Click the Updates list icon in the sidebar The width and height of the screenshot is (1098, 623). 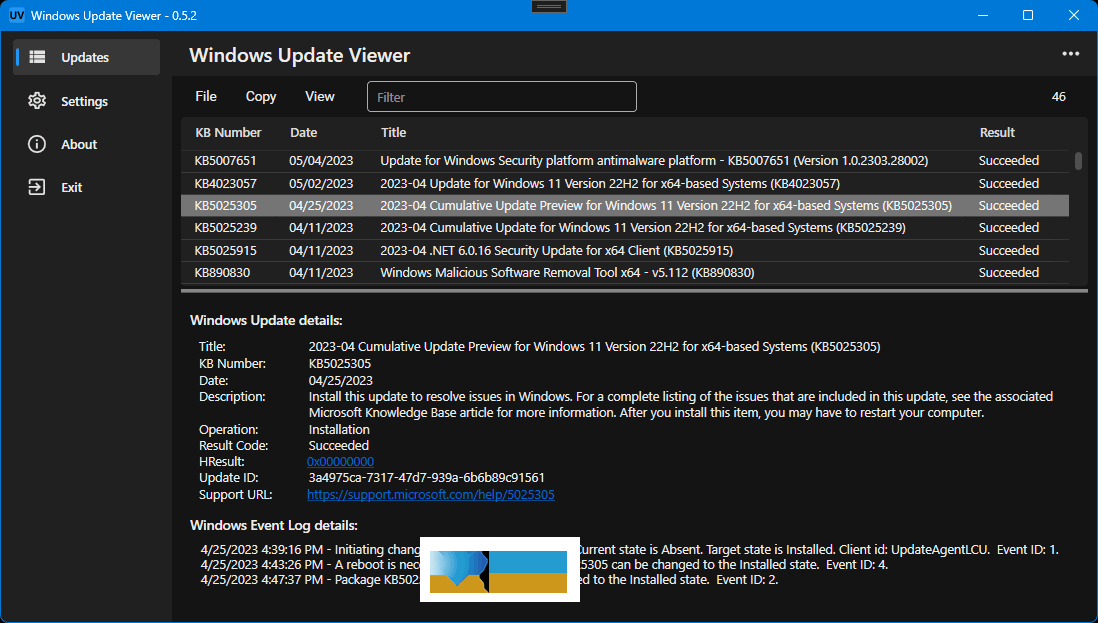coord(37,57)
